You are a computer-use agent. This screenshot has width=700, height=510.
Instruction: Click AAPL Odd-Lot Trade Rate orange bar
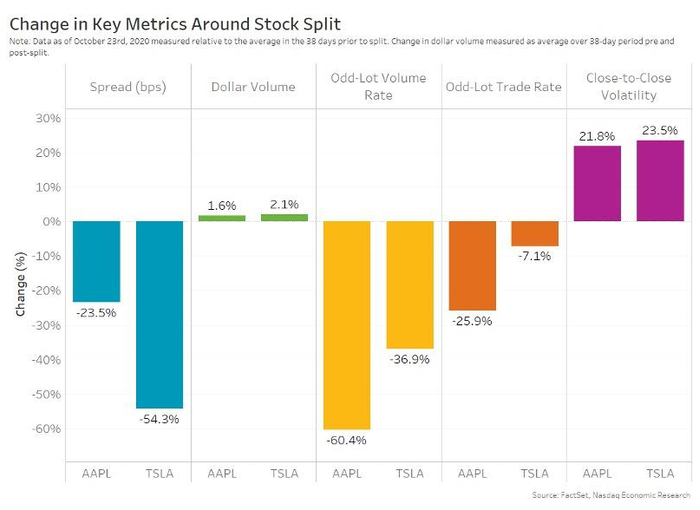point(472,265)
